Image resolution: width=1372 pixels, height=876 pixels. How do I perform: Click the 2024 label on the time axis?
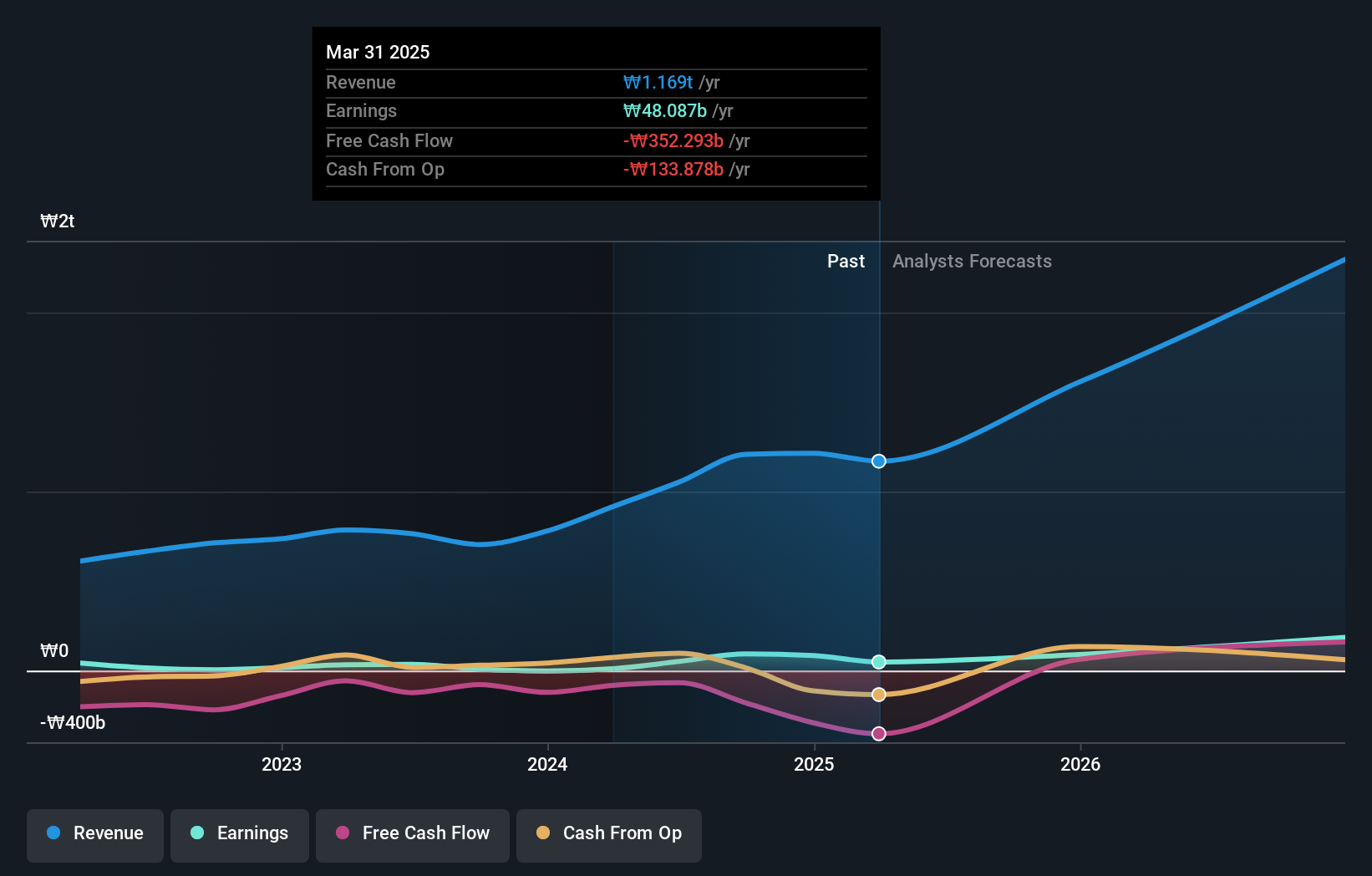click(x=547, y=764)
